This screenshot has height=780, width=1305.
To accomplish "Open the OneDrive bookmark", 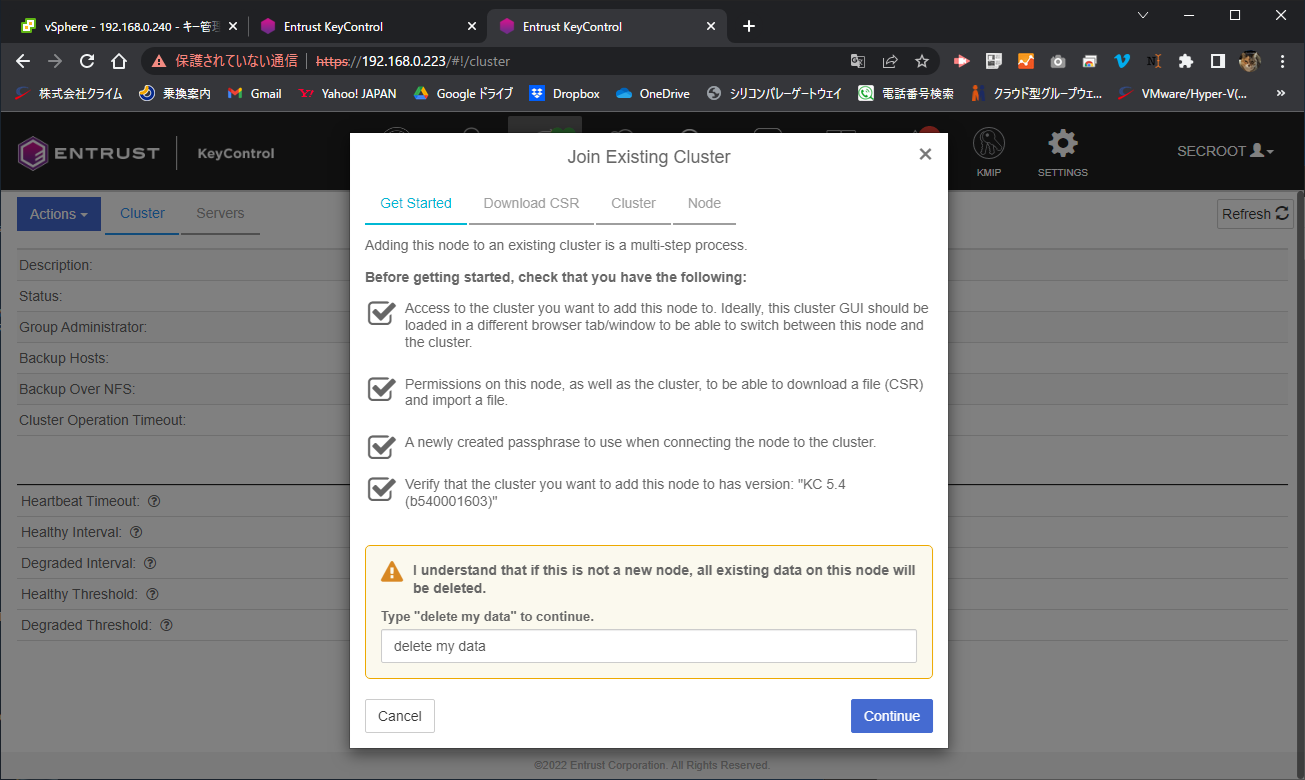I will [x=653, y=93].
